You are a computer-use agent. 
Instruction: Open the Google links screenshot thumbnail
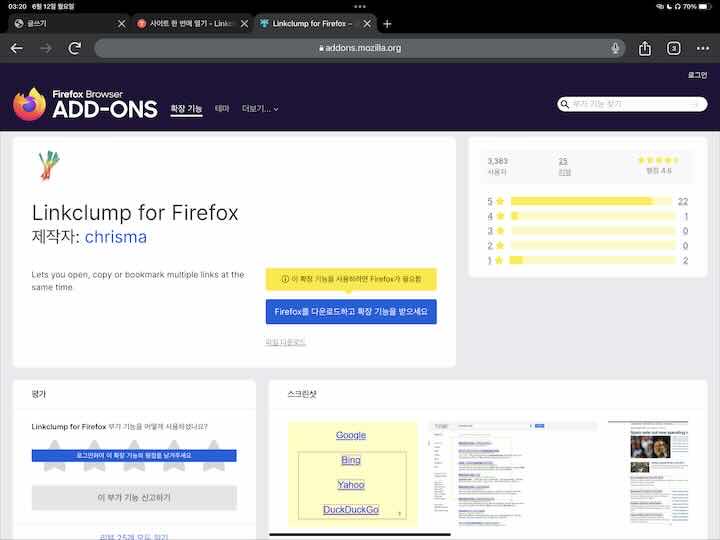coord(353,474)
